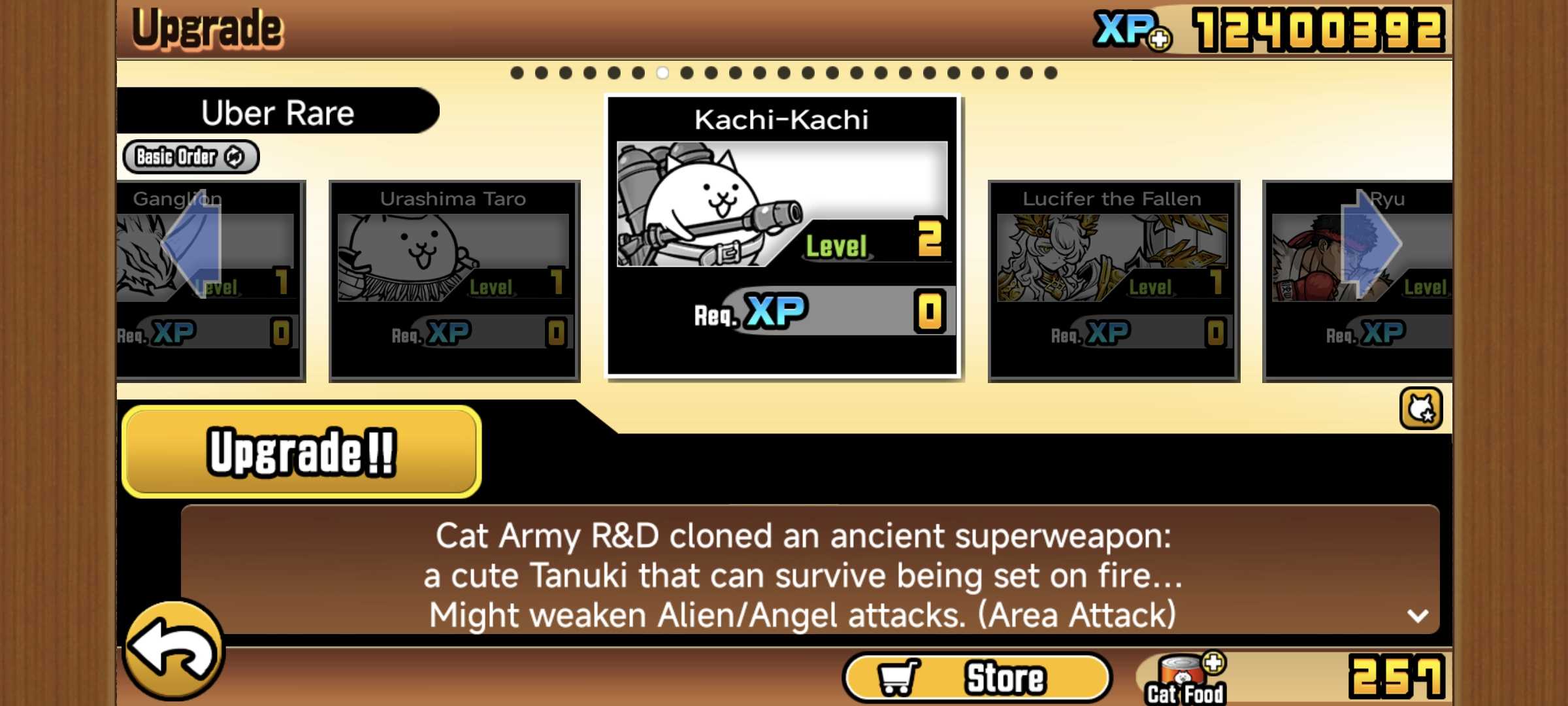Select the last page dot

click(1051, 73)
